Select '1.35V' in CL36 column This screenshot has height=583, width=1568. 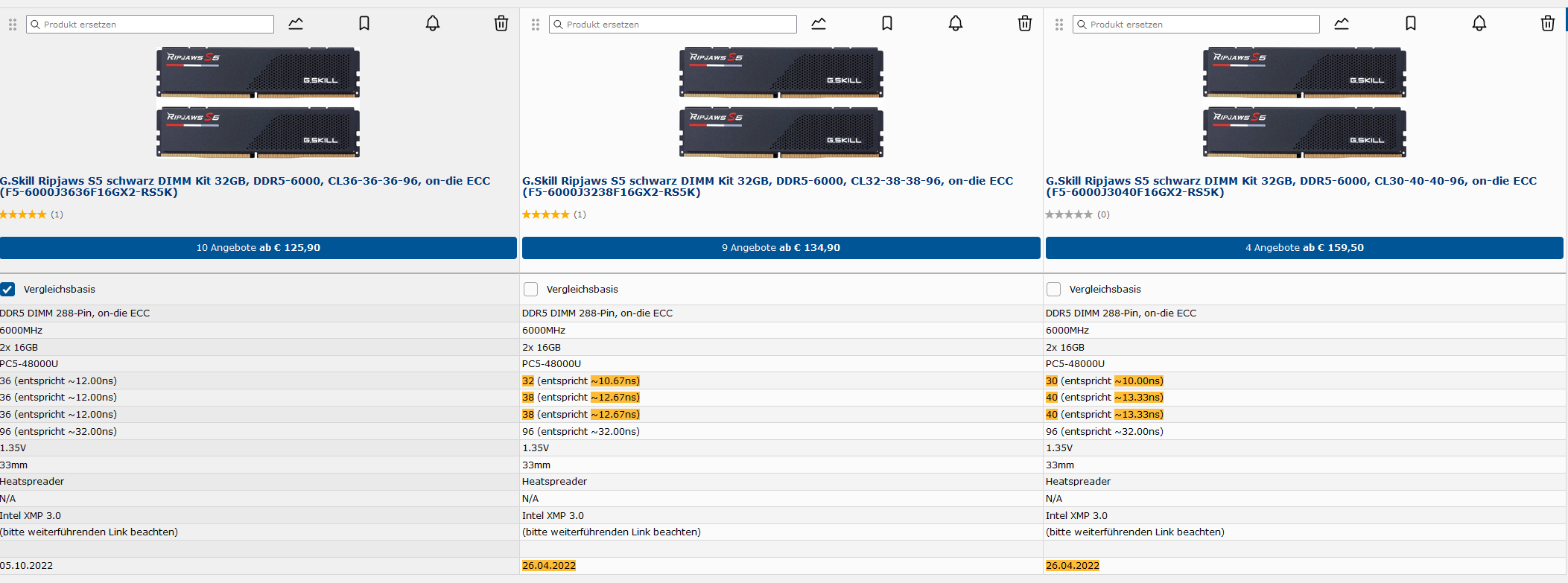coord(13,448)
